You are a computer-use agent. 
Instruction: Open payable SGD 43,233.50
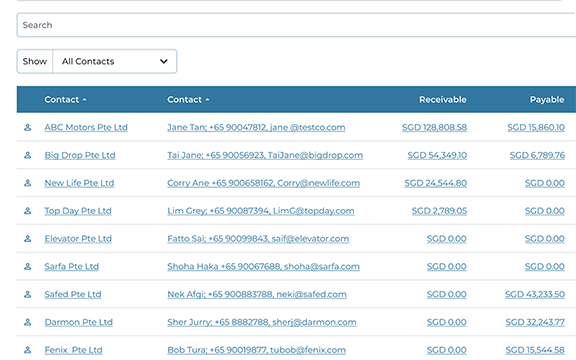[x=535, y=294]
